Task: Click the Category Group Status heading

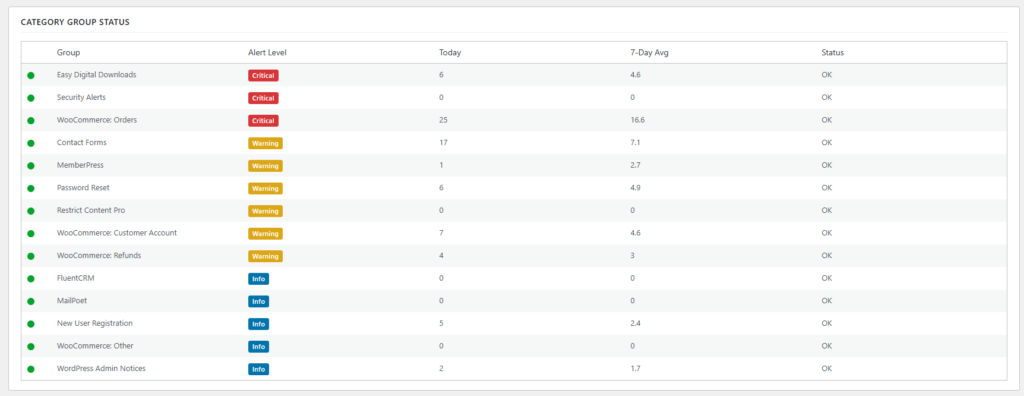Action: (x=75, y=22)
